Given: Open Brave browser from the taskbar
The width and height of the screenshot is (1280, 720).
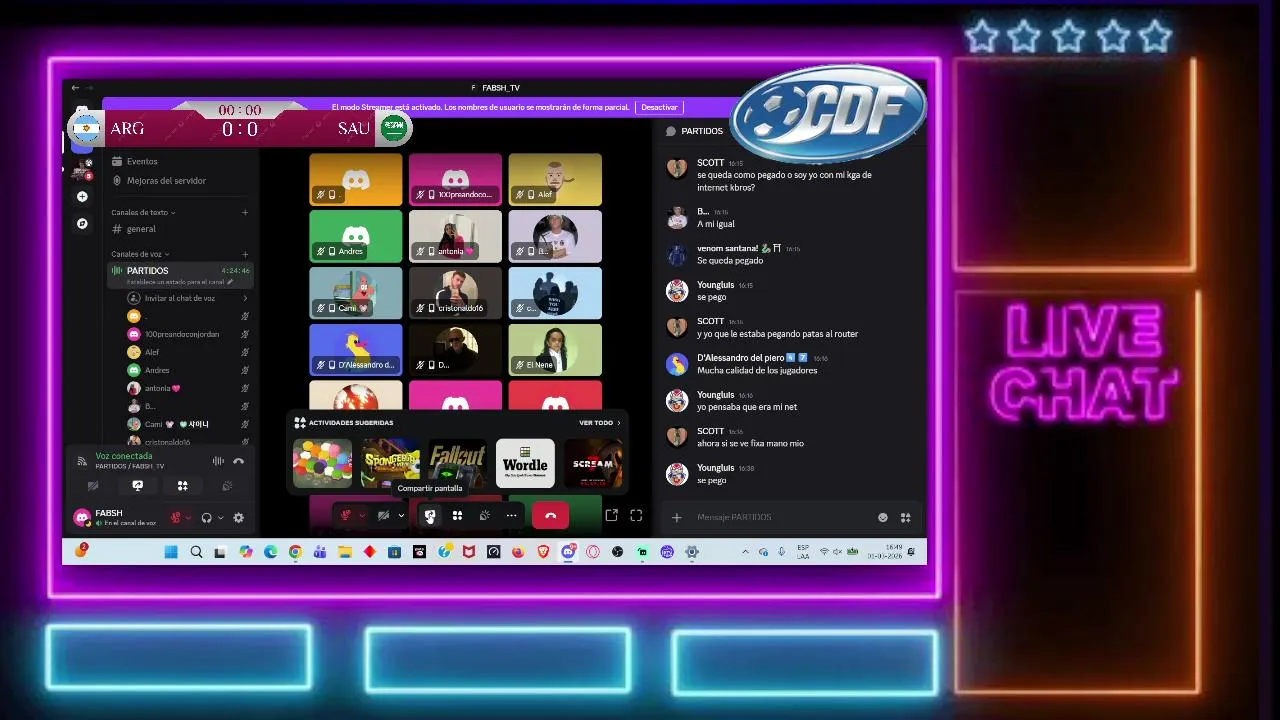Looking at the screenshot, I should [x=543, y=552].
